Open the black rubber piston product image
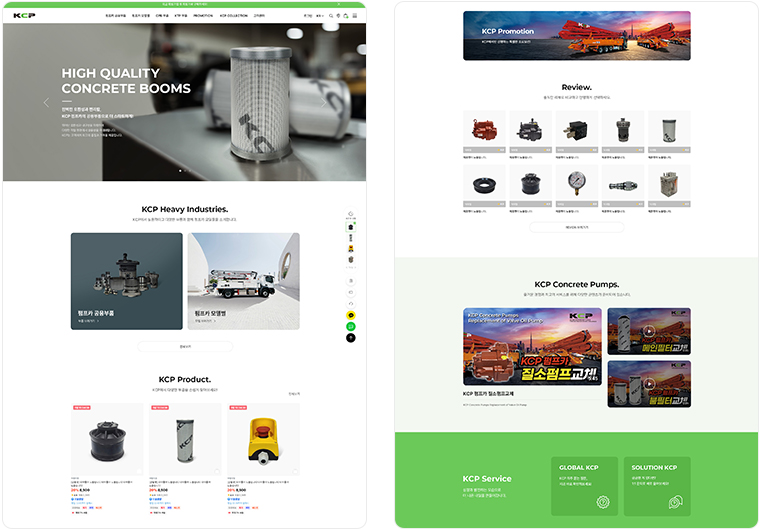The height and width of the screenshot is (530, 760). point(107,439)
